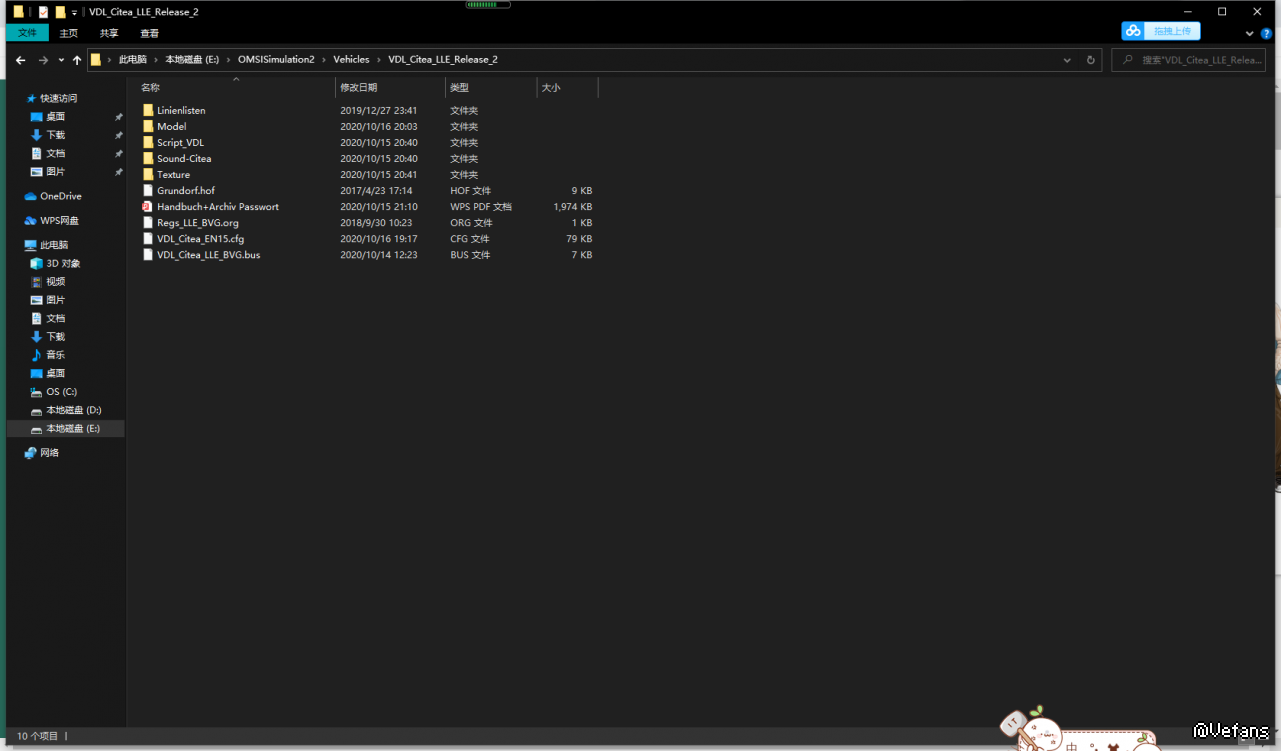Sort by the 名称 column header

[236, 88]
